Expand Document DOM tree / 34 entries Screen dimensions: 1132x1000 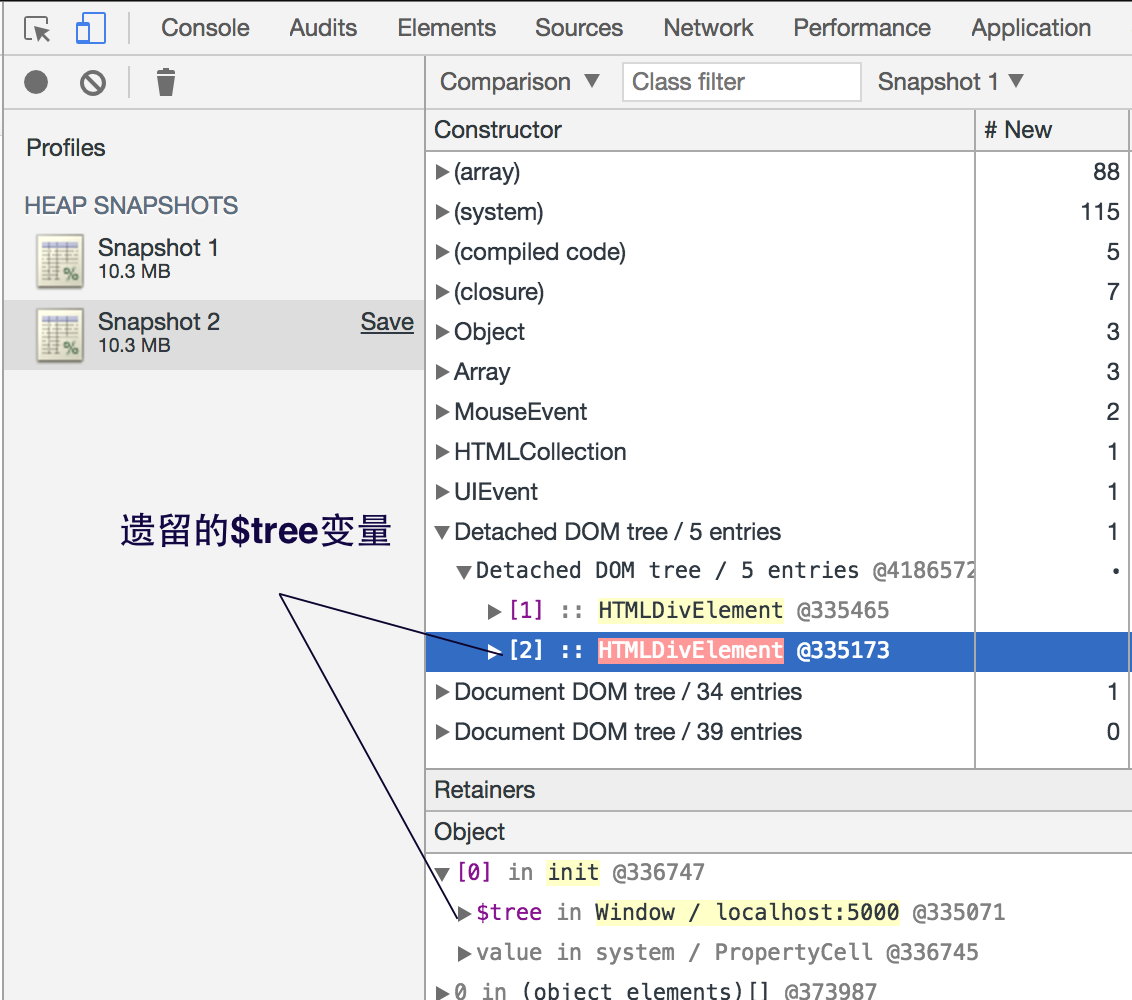[442, 692]
